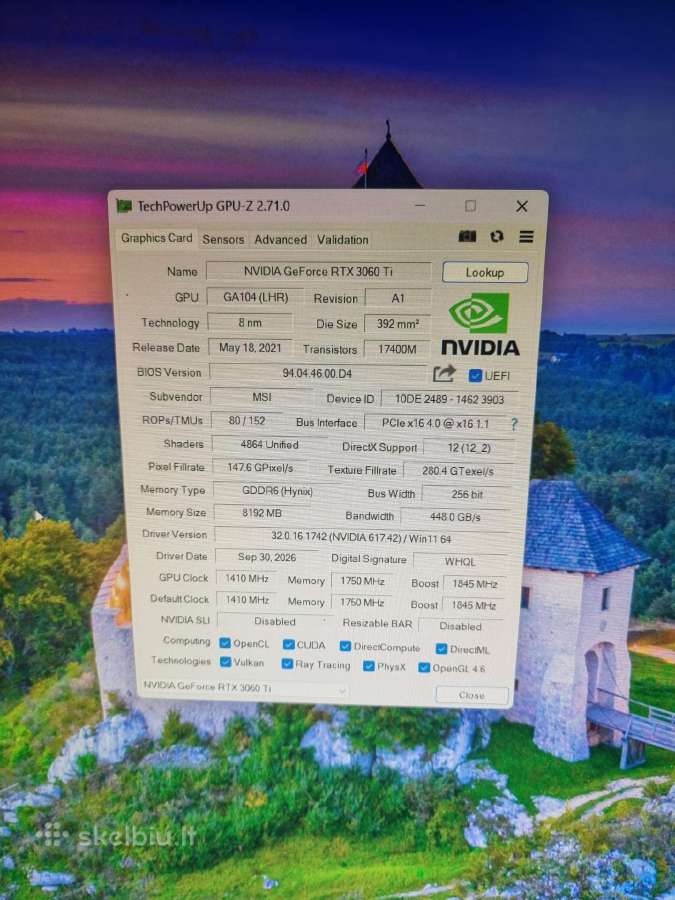The image size is (675, 900).
Task: Click the Digital Signature value WHQL
Action: tap(460, 561)
